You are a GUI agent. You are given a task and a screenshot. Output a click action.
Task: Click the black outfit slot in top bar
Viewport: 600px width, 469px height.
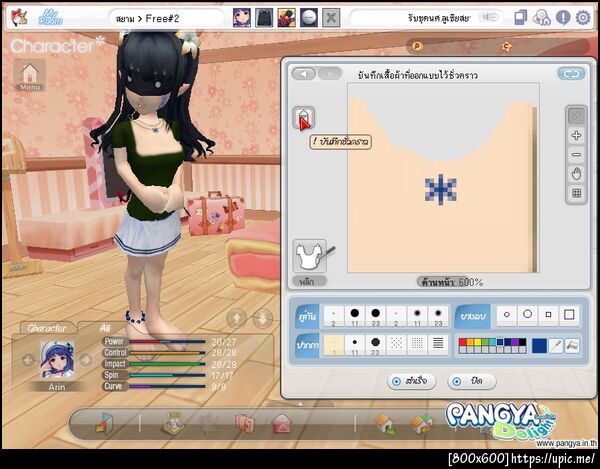pyautogui.click(x=264, y=18)
